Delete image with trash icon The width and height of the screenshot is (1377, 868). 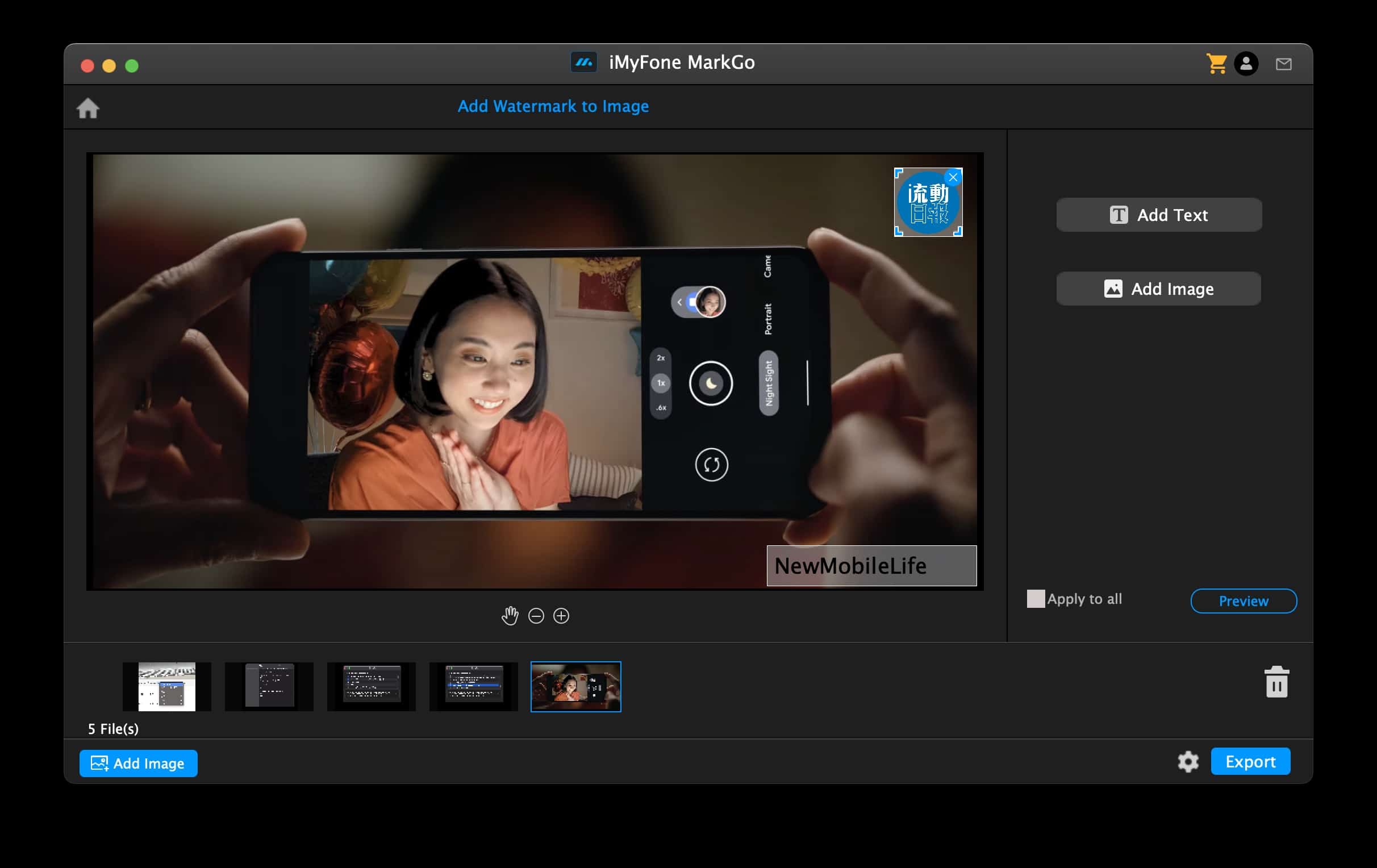[1276, 682]
